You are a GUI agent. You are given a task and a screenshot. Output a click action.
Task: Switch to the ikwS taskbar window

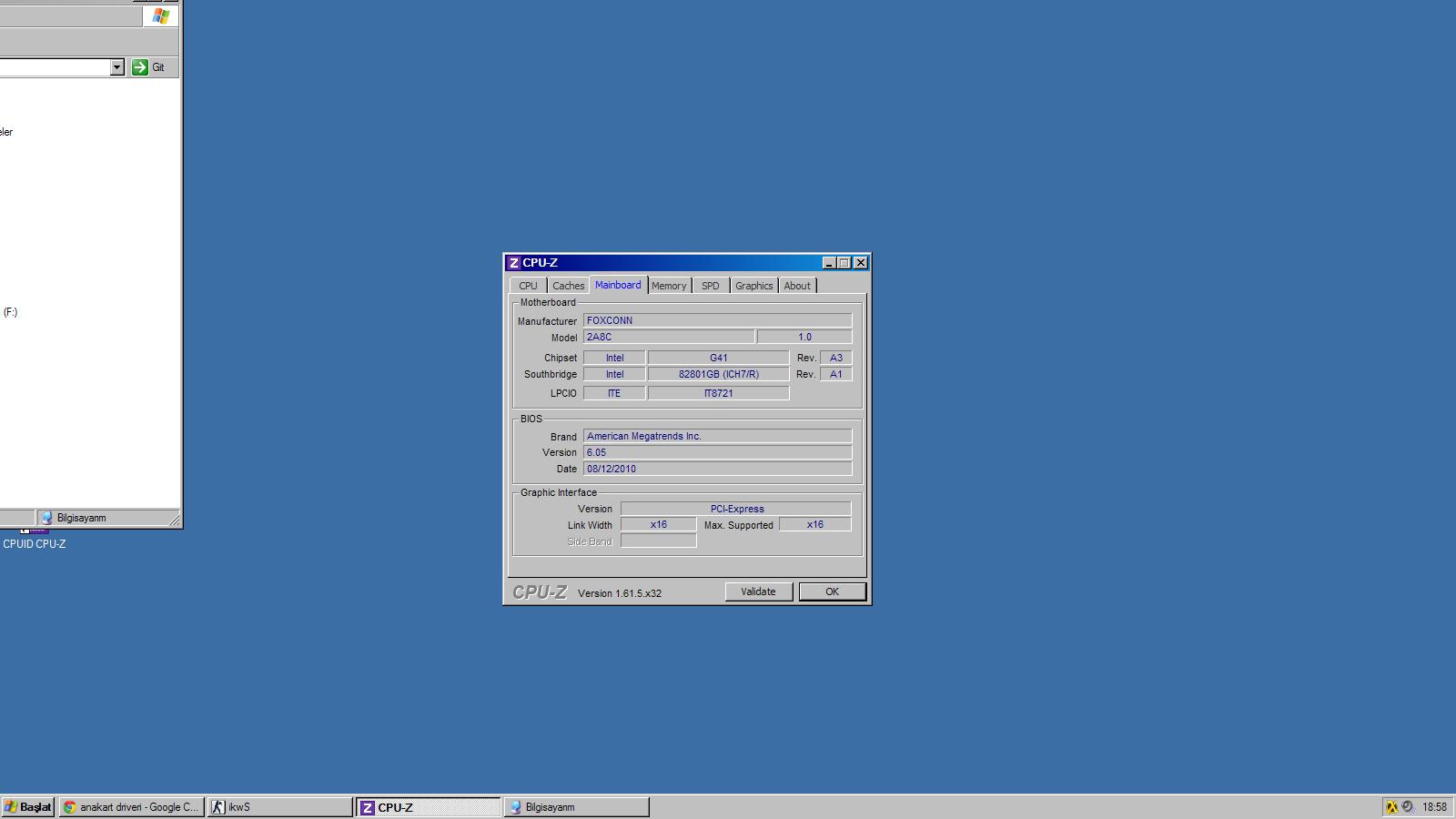(279, 807)
